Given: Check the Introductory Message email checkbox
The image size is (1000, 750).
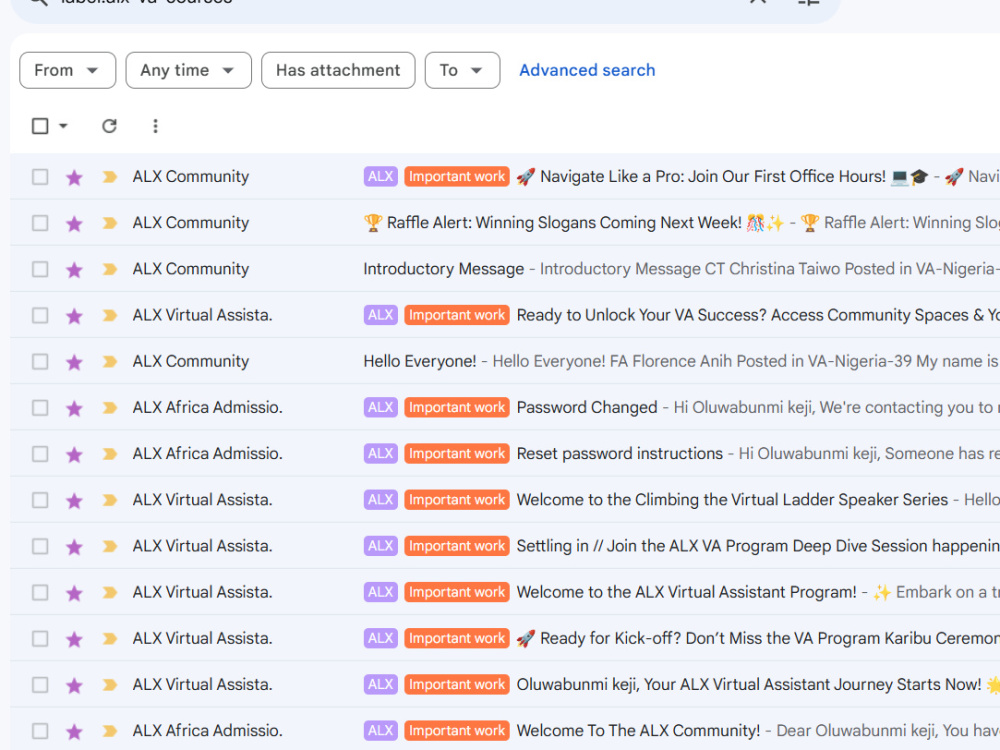Looking at the screenshot, I should 40,269.
